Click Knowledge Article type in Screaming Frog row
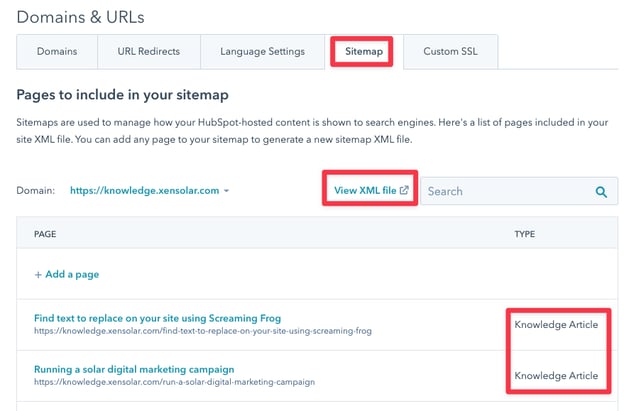This screenshot has height=411, width=624. [x=556, y=325]
